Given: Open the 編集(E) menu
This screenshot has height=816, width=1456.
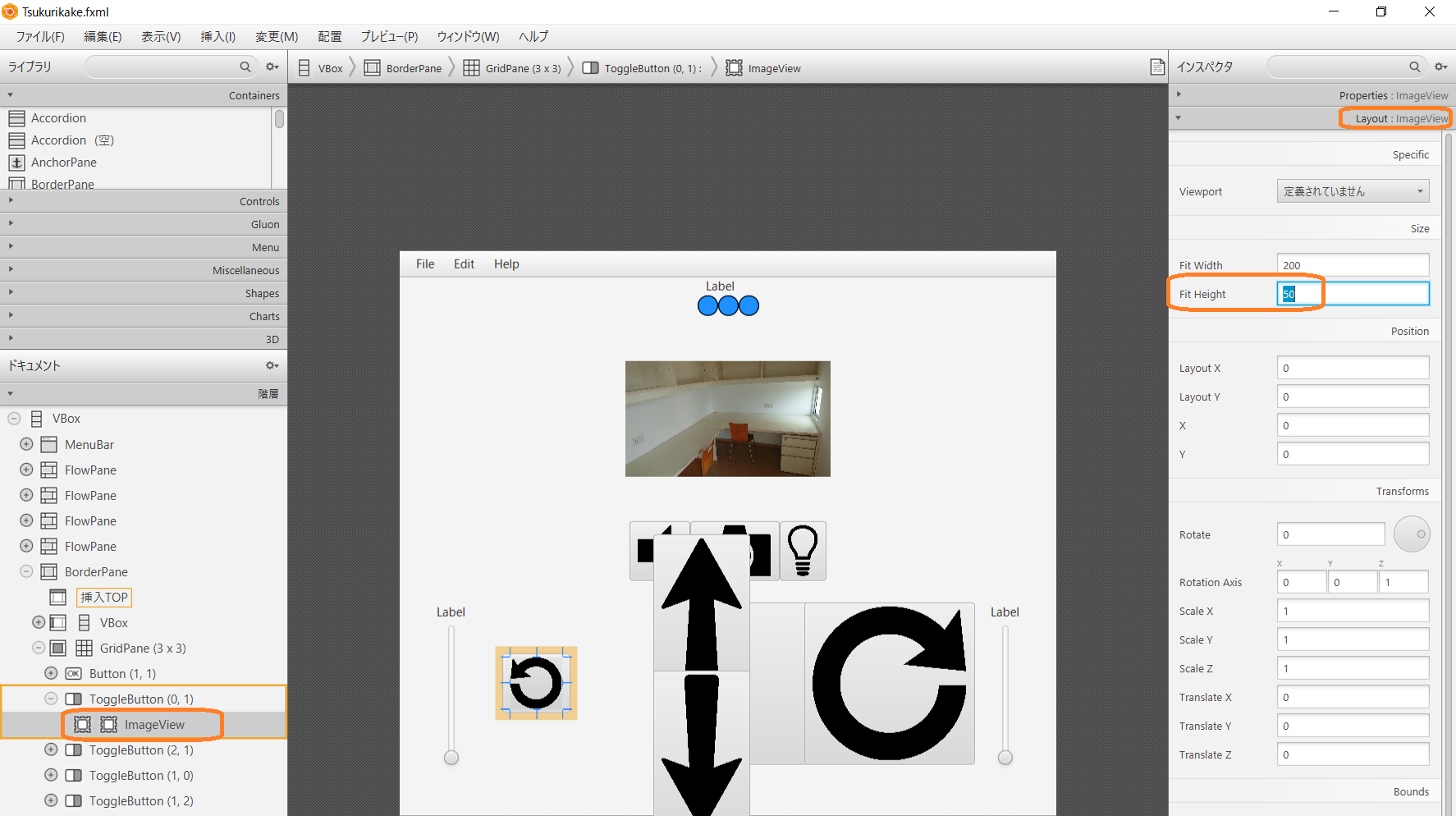Looking at the screenshot, I should [103, 37].
